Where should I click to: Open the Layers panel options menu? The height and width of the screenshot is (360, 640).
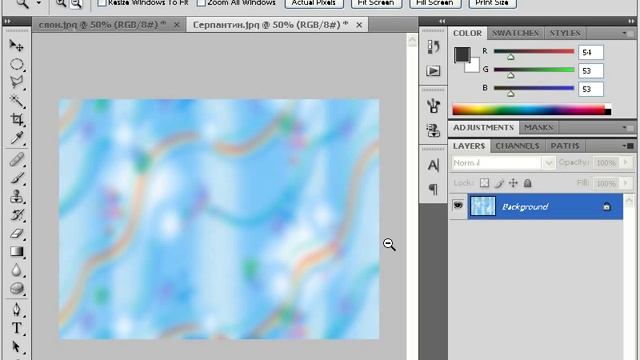(x=628, y=146)
